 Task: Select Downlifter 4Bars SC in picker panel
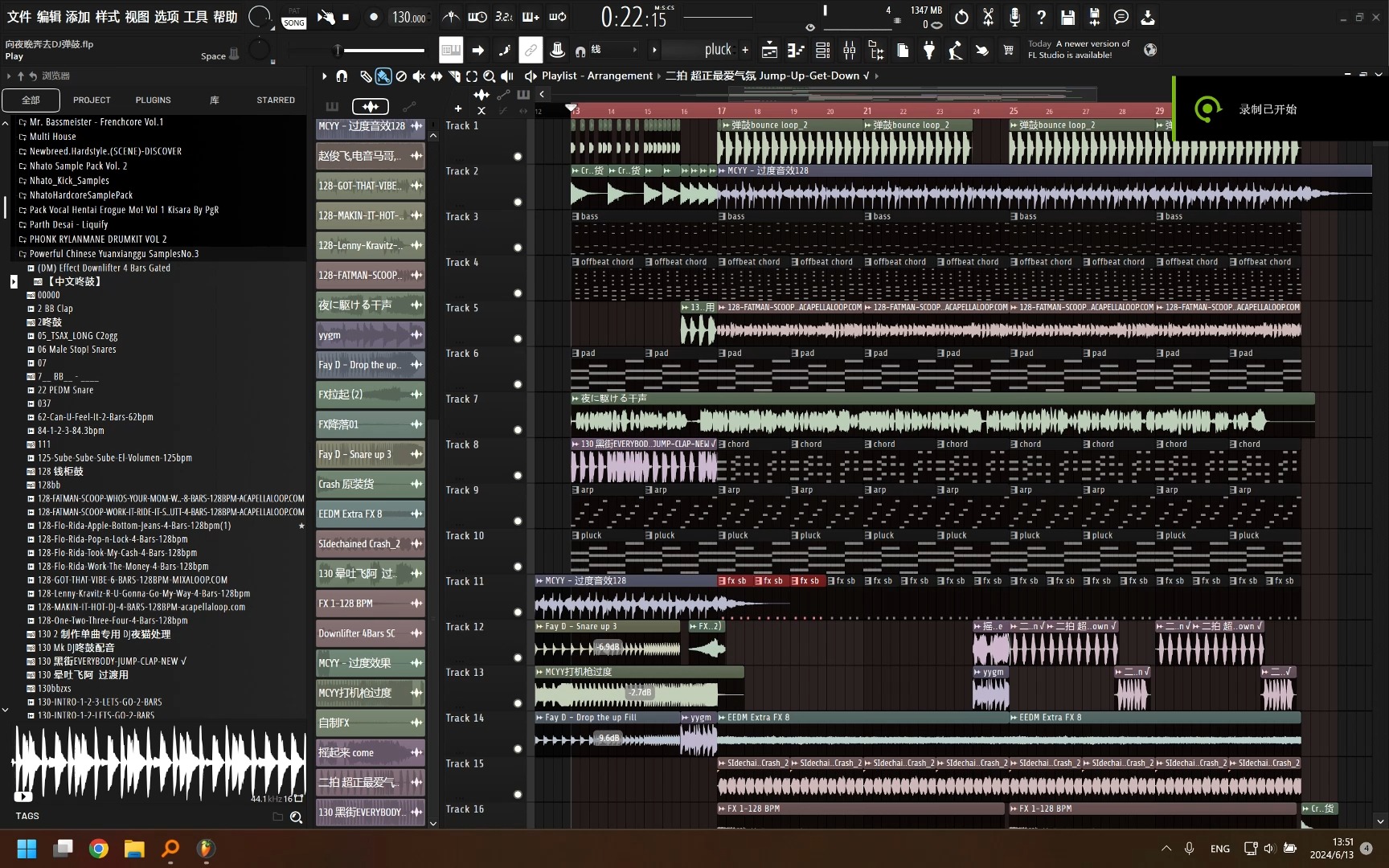[x=371, y=633]
